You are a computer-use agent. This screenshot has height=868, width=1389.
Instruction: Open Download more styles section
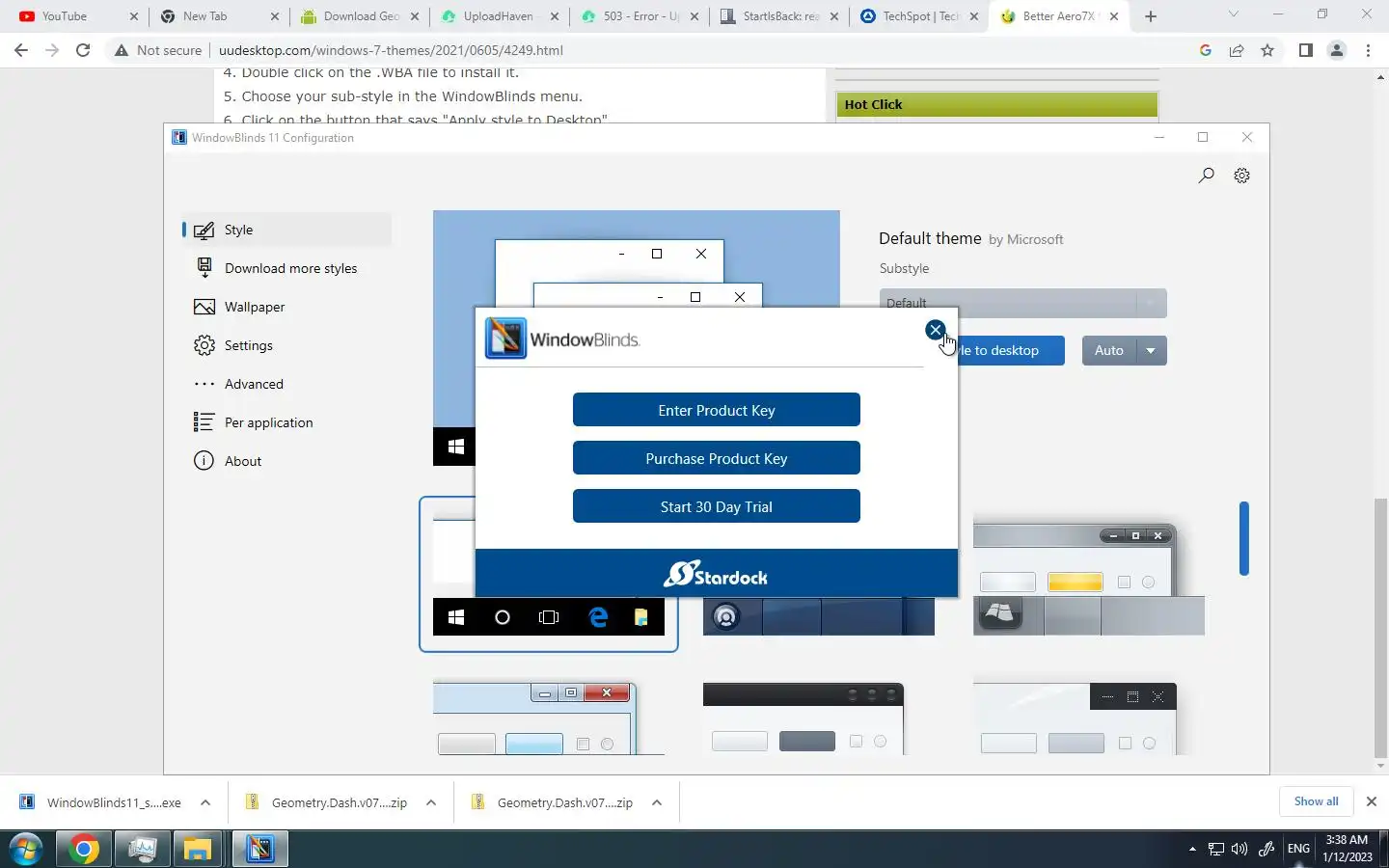[x=287, y=268]
